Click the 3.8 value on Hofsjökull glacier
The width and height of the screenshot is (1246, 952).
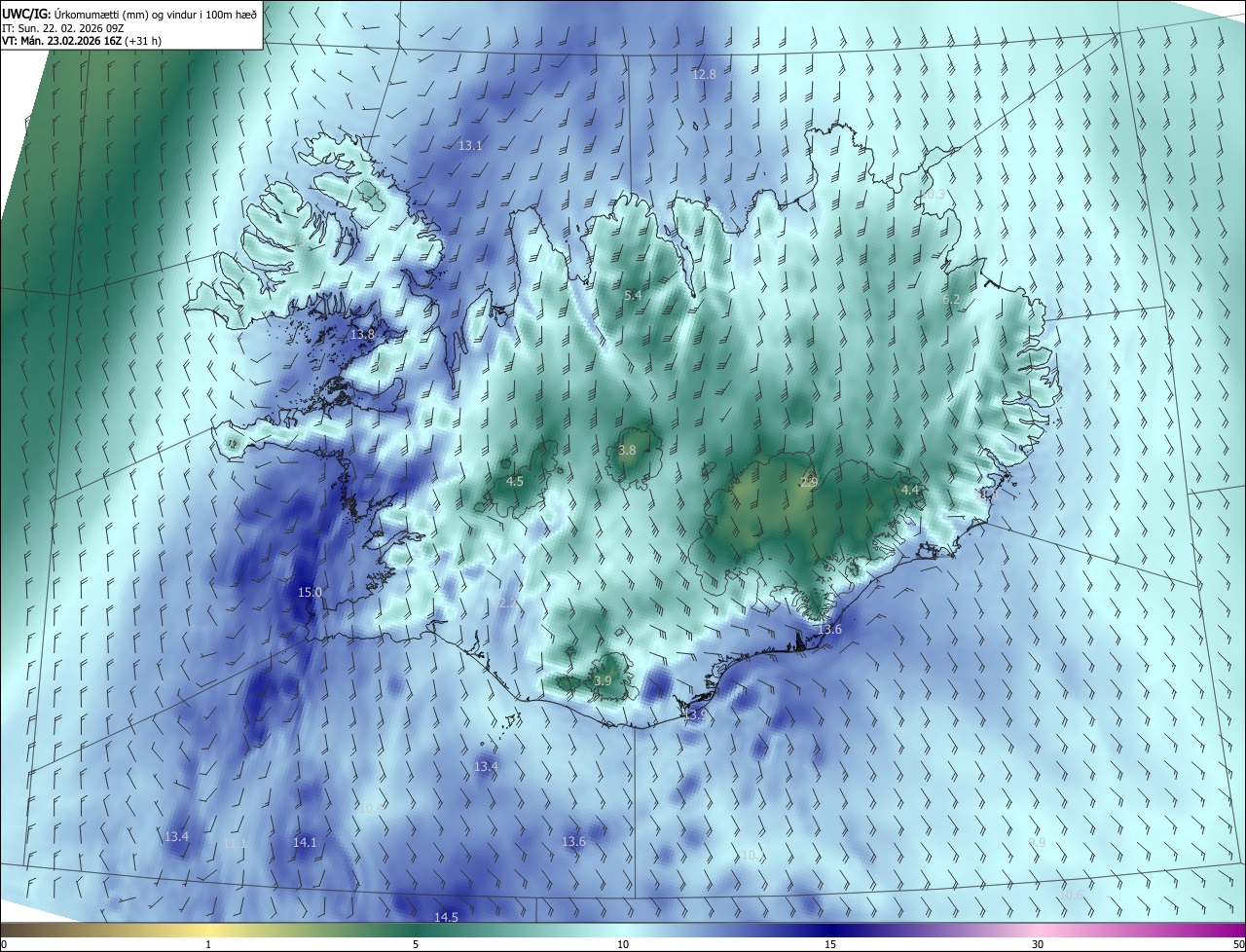(x=627, y=450)
